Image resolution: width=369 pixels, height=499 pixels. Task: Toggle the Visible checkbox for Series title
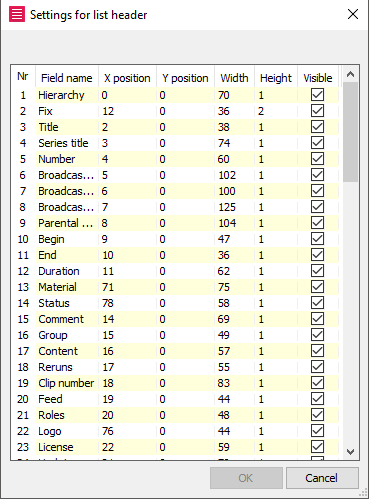[x=317, y=143]
